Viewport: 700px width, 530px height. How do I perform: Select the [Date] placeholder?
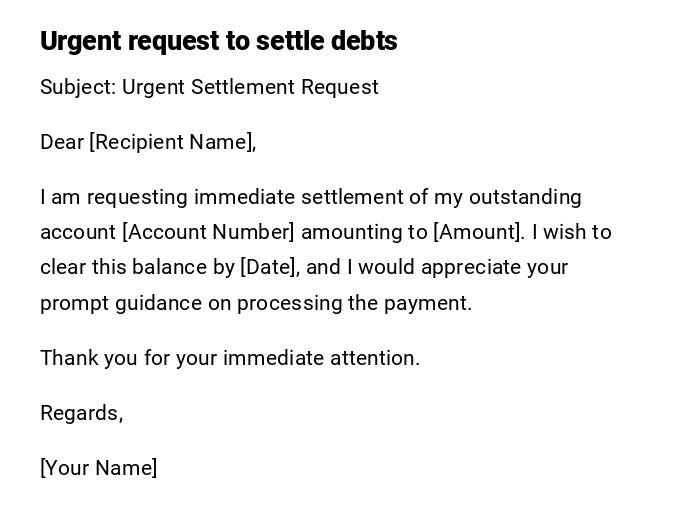pos(269,267)
